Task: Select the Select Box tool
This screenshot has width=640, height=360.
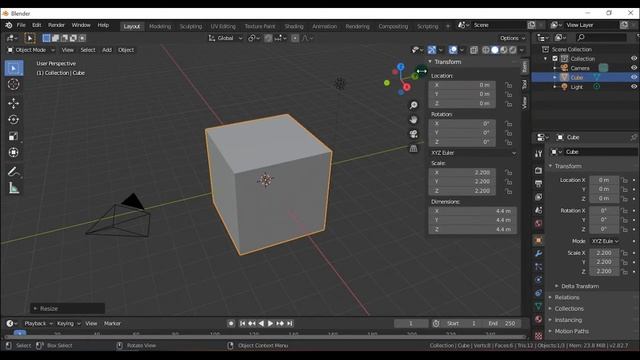Action: (x=14, y=68)
